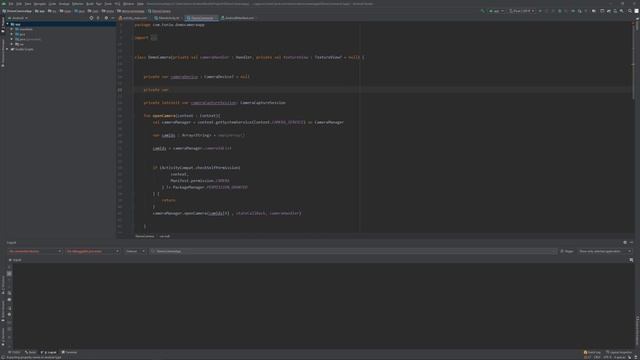Open the Logcat connected devices dropdown

pos(35,251)
